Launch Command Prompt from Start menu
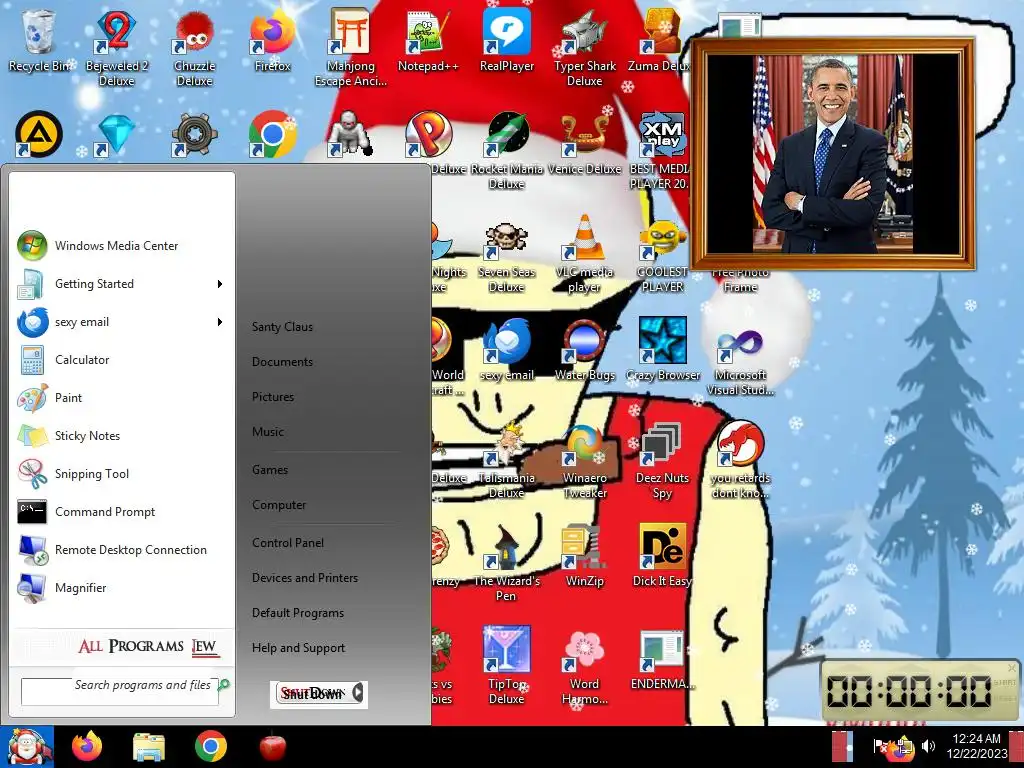1024x768 pixels. (x=120, y=512)
